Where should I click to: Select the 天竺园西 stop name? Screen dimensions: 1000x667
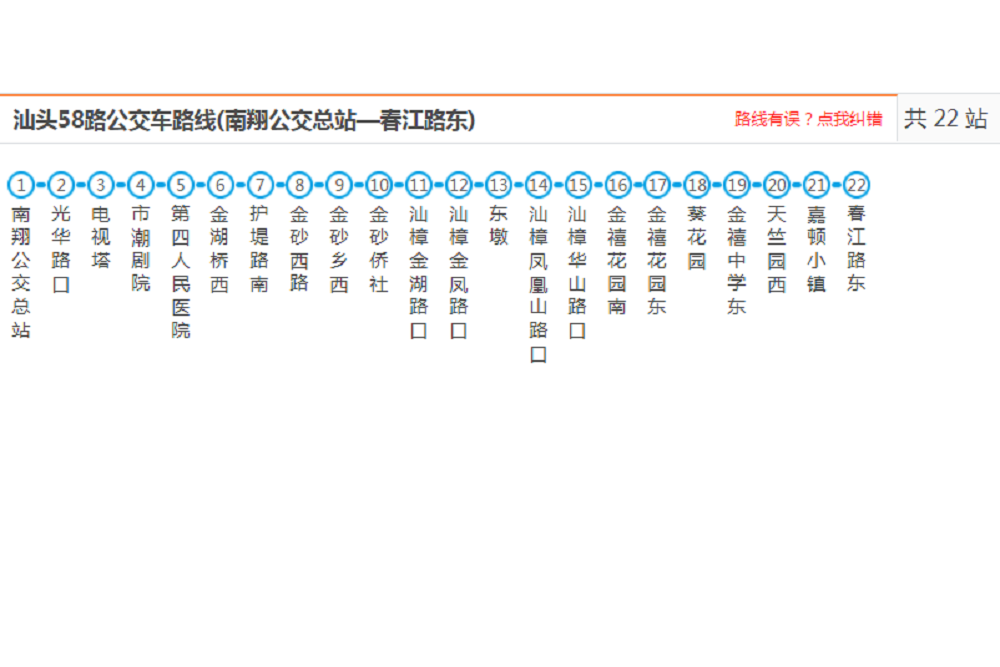776,249
